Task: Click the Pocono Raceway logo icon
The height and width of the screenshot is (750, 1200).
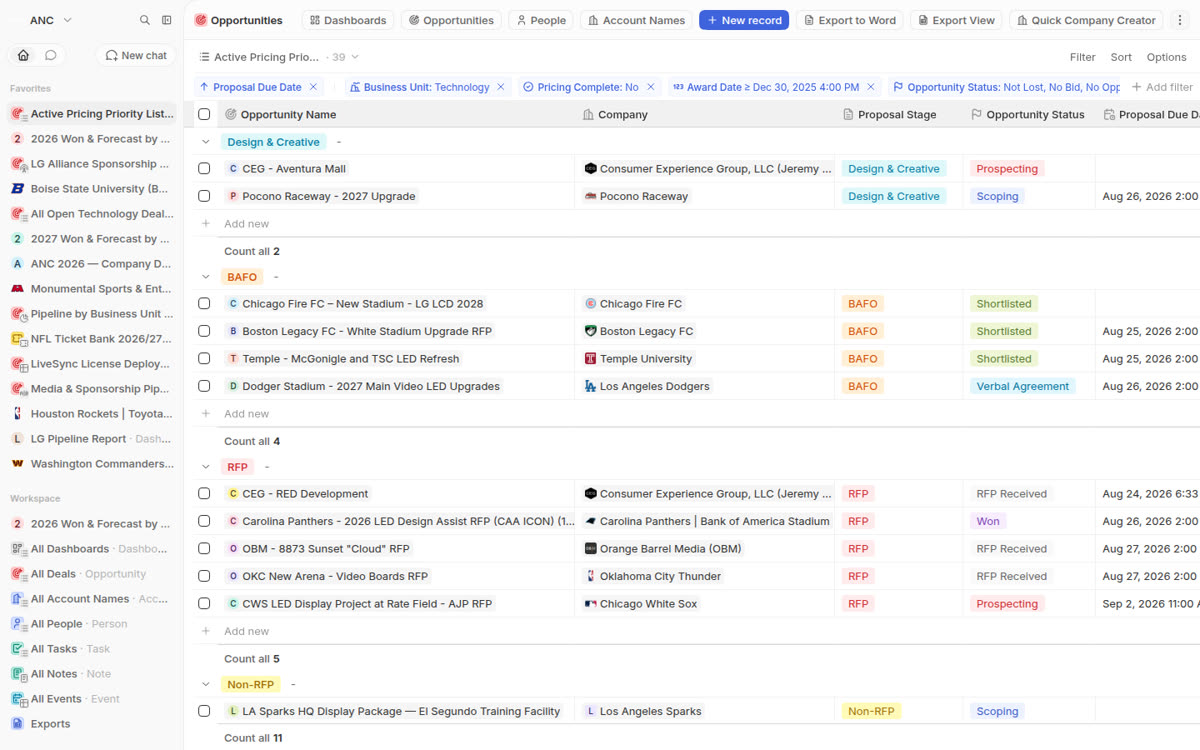Action: [590, 196]
